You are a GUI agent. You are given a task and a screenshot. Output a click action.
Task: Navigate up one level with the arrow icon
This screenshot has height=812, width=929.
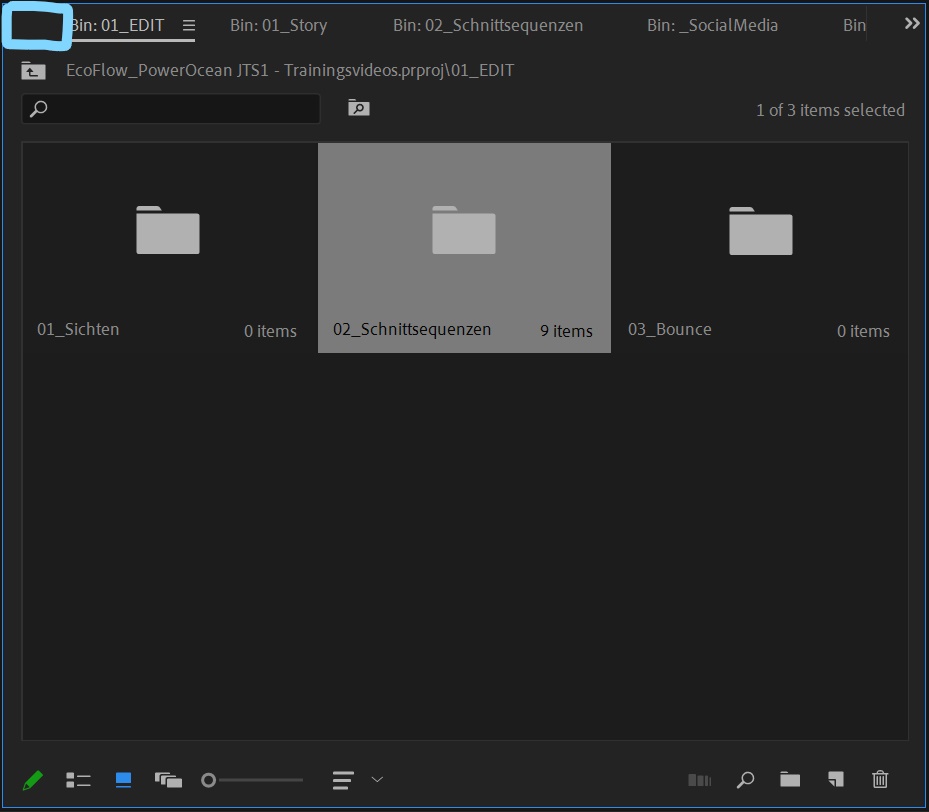click(32, 70)
